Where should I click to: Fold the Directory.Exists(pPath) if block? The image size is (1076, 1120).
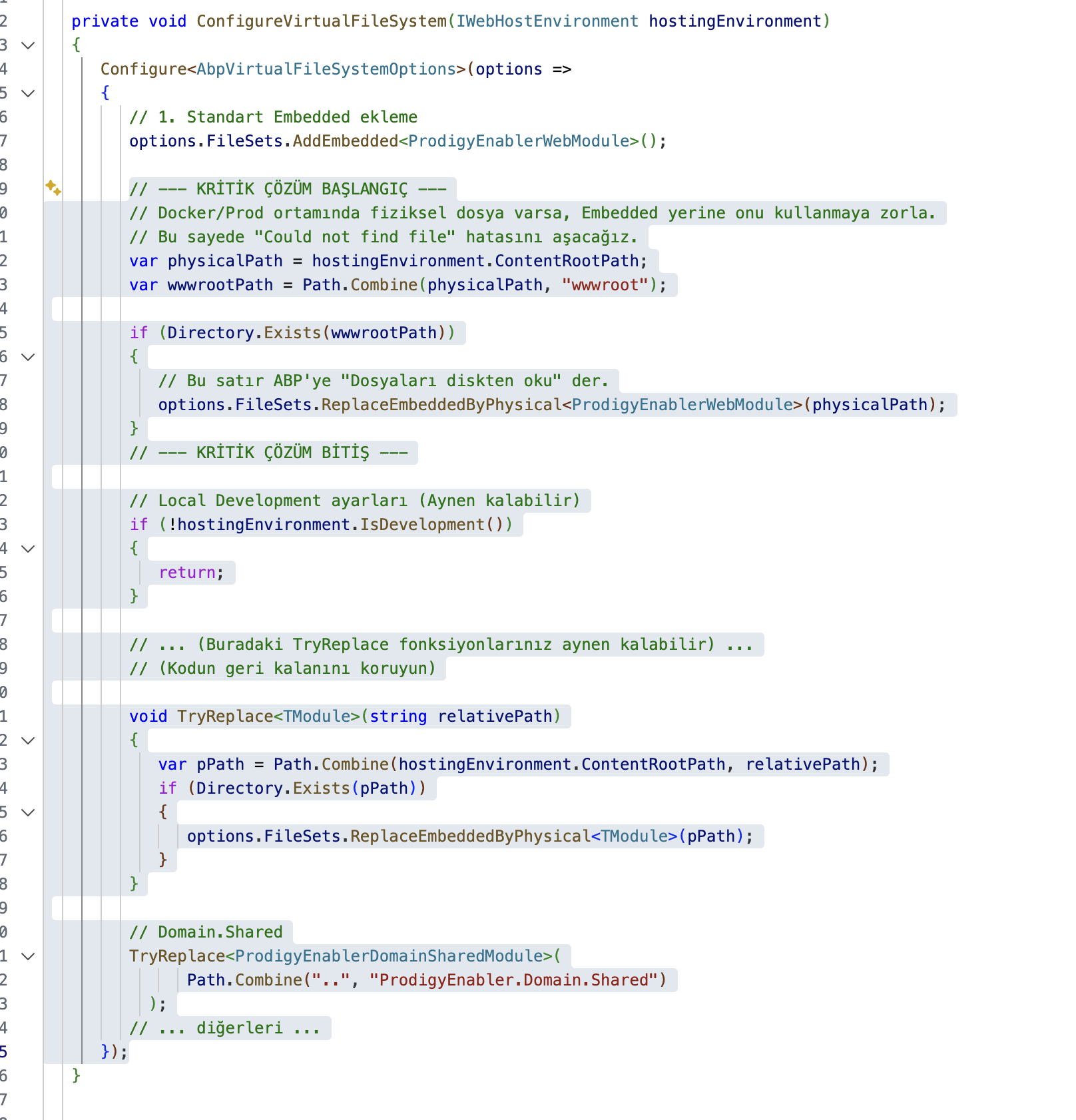[28, 812]
